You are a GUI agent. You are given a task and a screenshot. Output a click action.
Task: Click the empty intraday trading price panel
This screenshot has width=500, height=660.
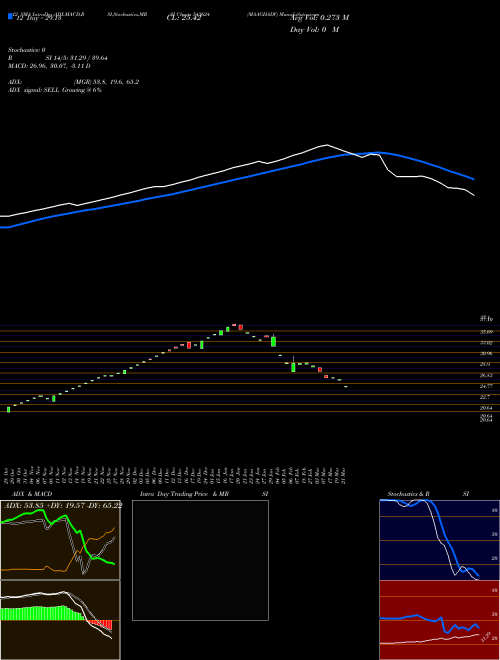(x=200, y=560)
